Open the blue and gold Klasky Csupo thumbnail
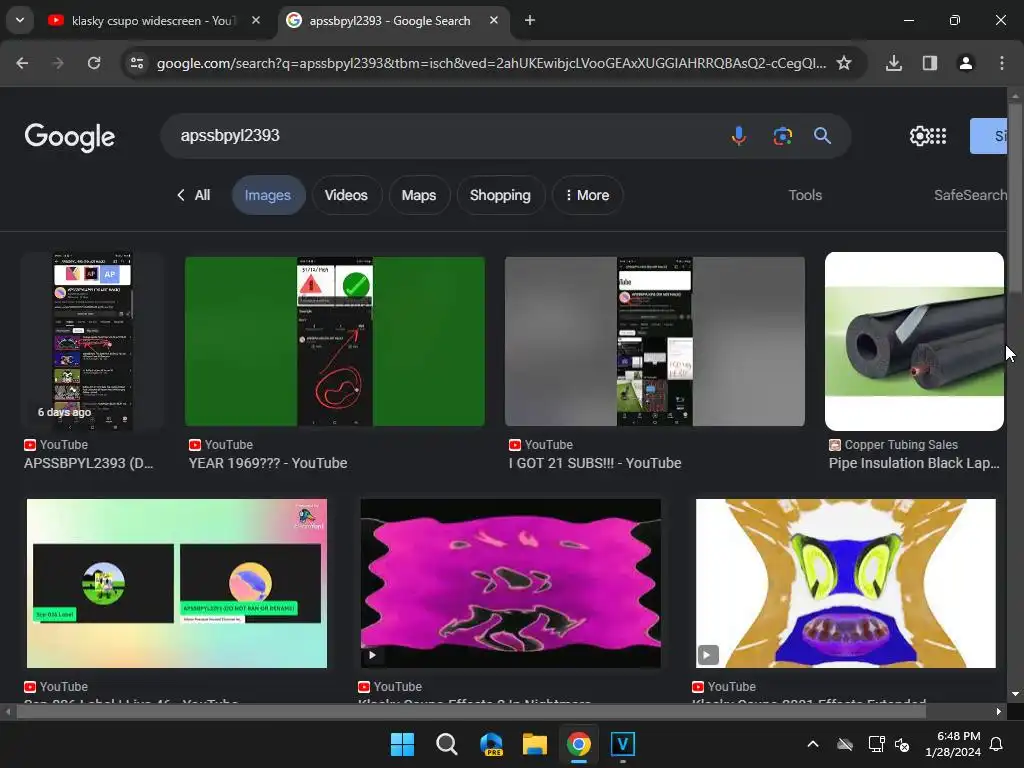The image size is (1024, 768). coord(846,583)
